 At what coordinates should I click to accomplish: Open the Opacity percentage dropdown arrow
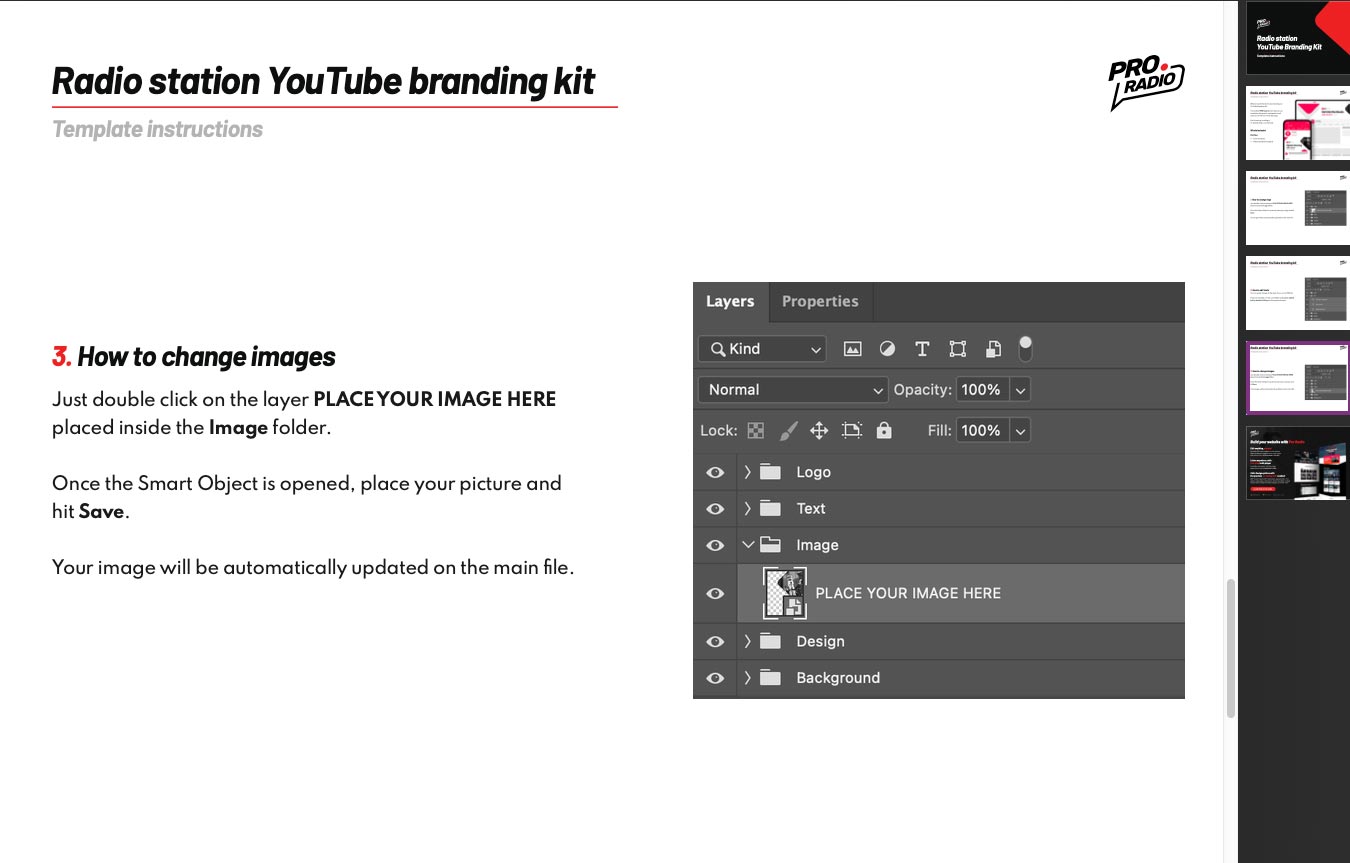[1020, 390]
